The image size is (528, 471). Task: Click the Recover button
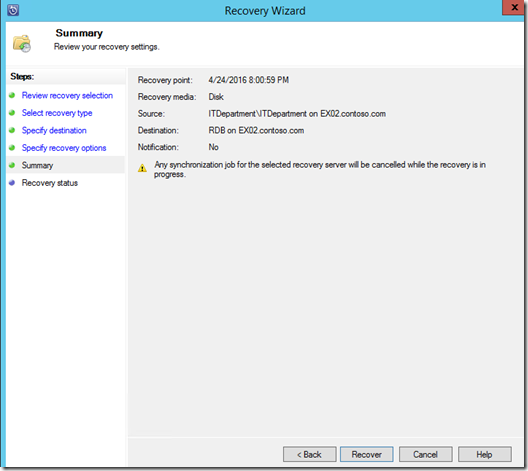pos(366,455)
